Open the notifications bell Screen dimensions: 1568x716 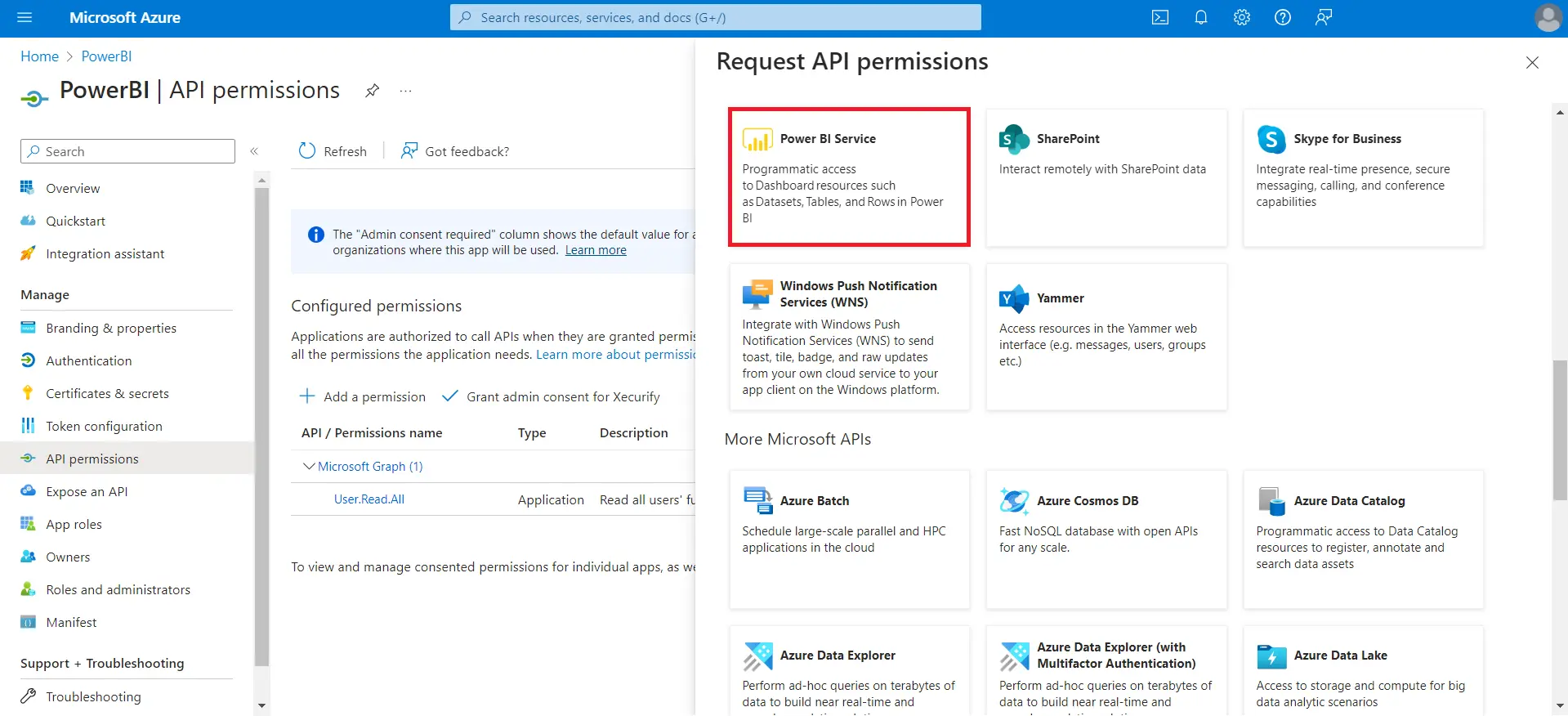pos(1201,17)
